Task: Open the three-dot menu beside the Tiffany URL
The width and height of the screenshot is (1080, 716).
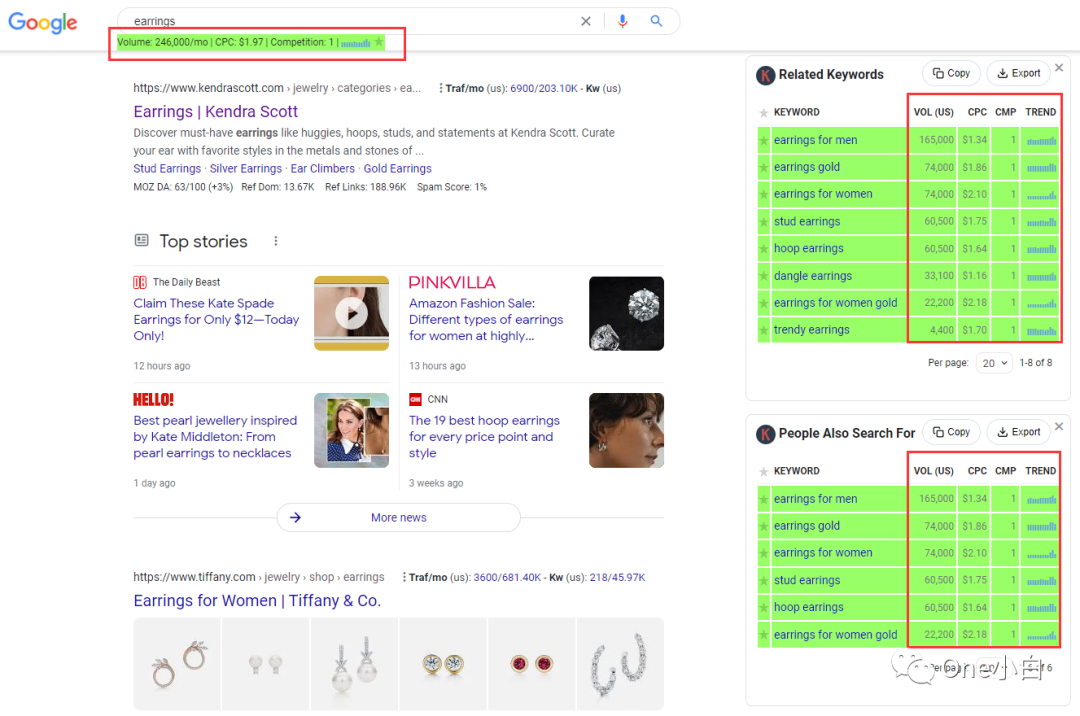Action: coord(403,577)
